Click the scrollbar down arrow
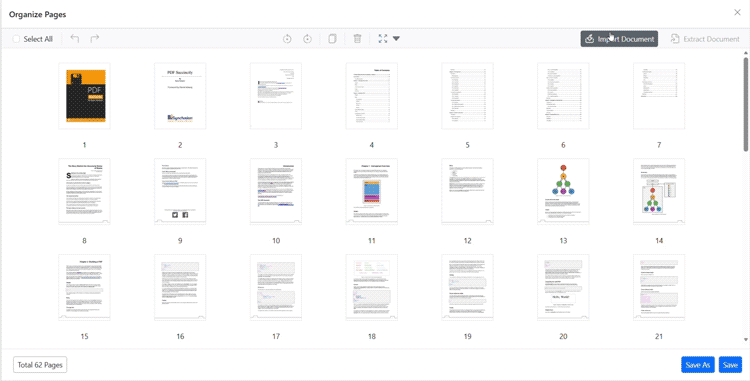The image size is (750, 381). pos(746,339)
